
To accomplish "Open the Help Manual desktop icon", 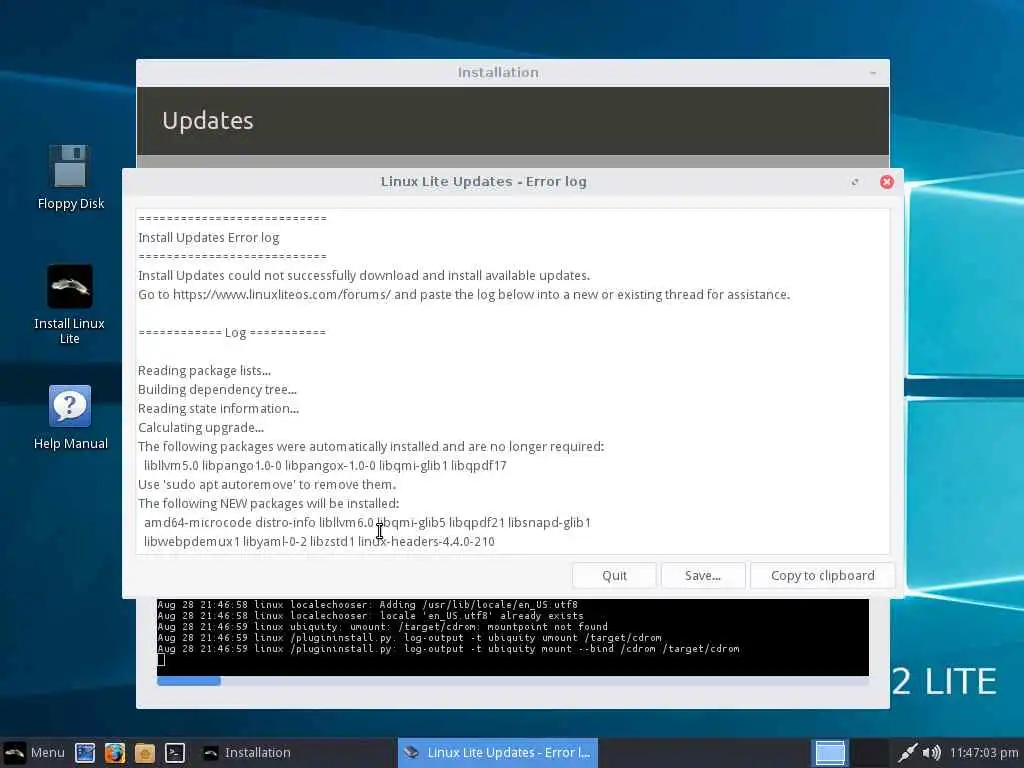I will [70, 417].
